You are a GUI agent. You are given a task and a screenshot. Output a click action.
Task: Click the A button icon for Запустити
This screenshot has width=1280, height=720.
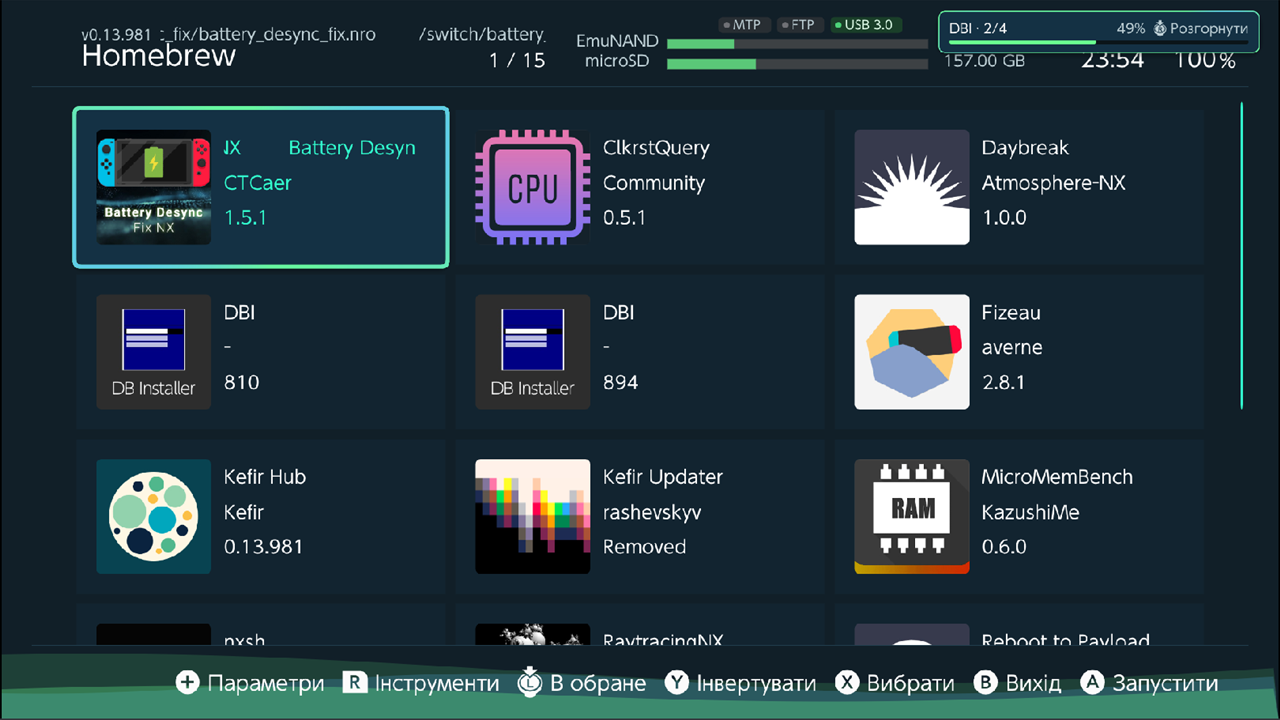point(1093,683)
